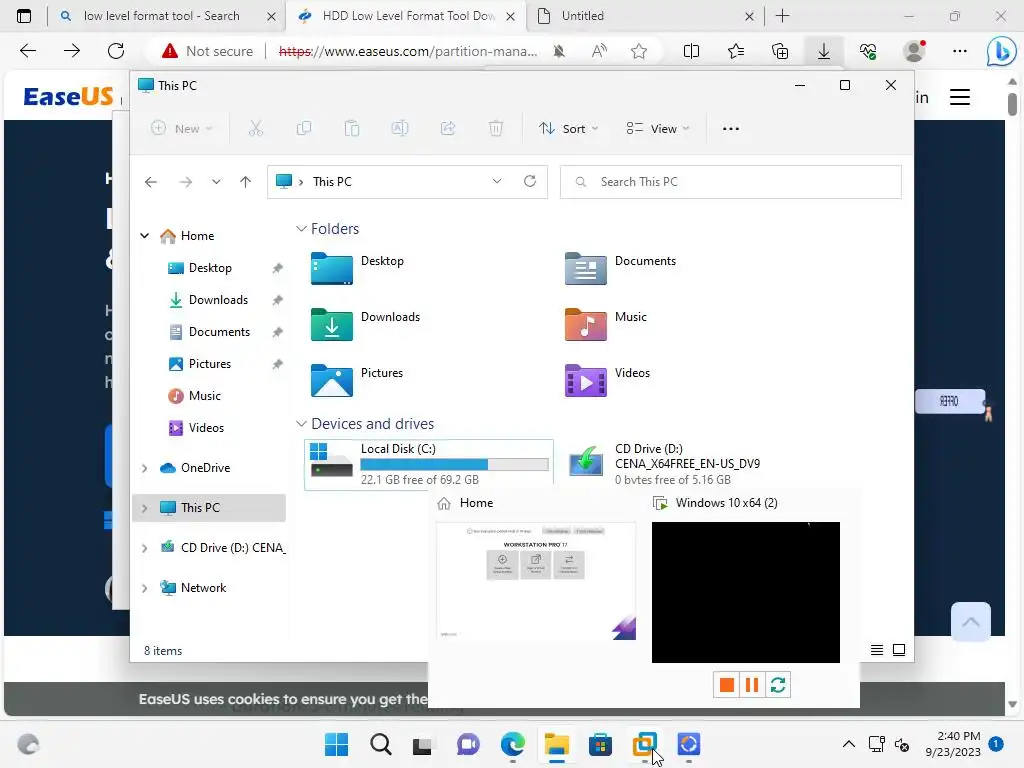Expand the Network tree node
The width and height of the screenshot is (1024, 768).
coord(144,588)
